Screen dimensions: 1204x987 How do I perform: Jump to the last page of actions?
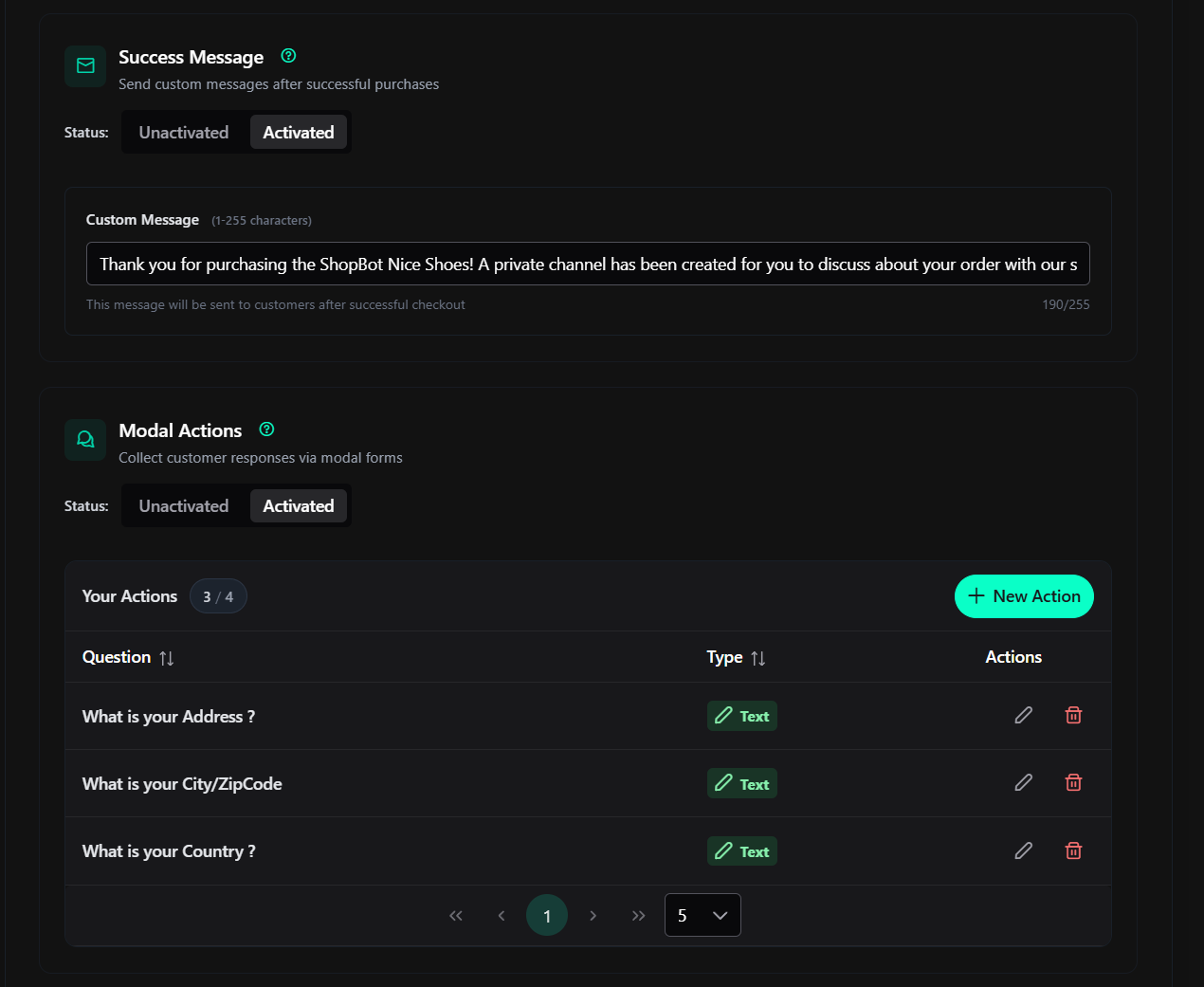[x=638, y=916]
